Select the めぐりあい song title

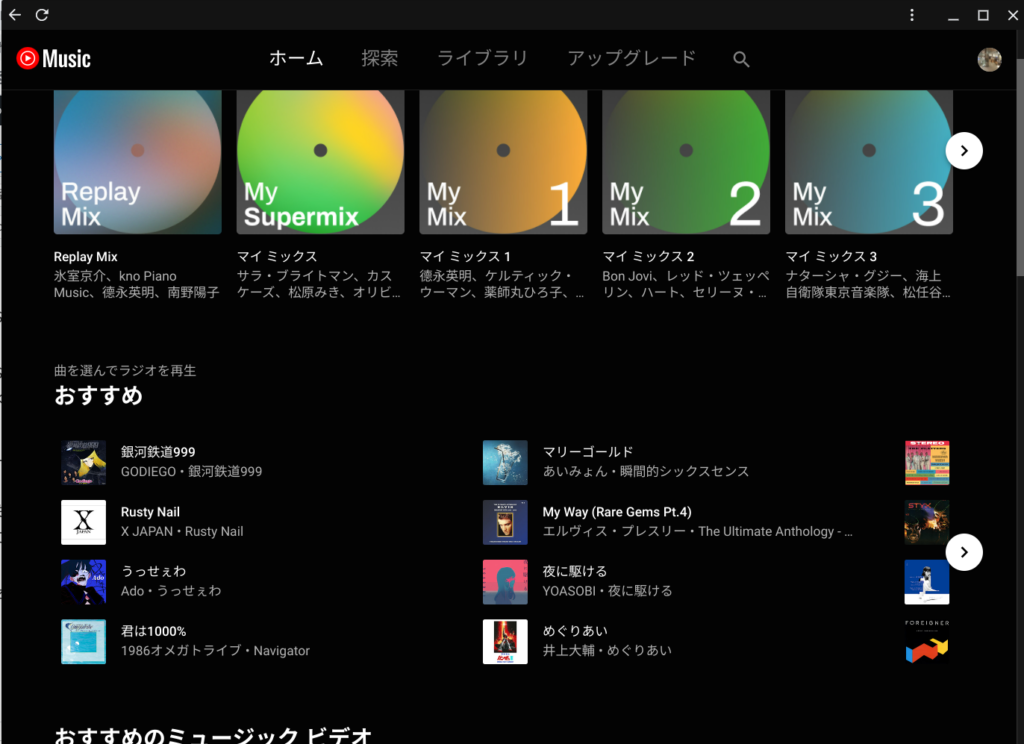(x=575, y=631)
